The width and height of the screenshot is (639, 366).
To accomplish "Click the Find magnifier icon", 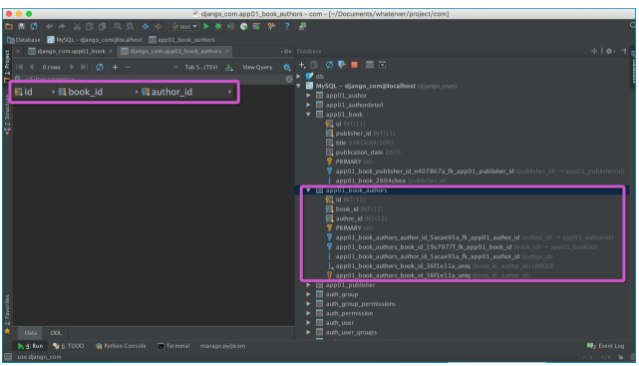I will click(x=117, y=26).
